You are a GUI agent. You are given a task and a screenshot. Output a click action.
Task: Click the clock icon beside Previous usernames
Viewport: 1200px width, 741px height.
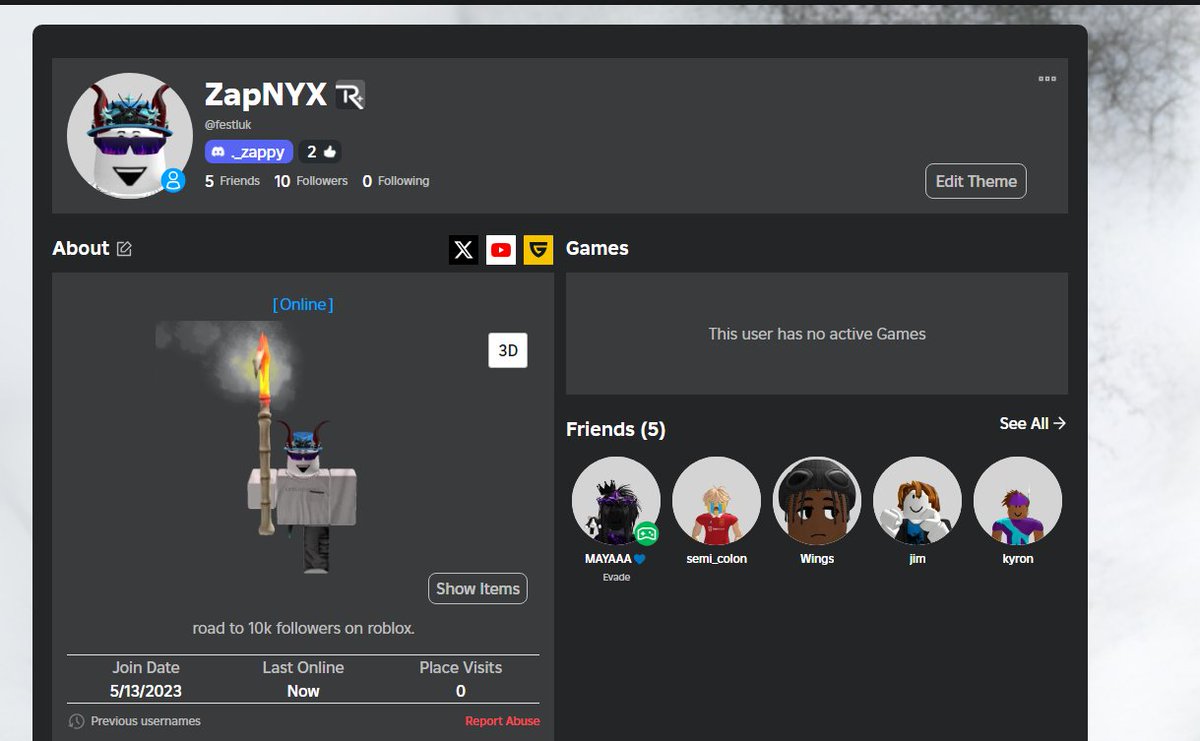pyautogui.click(x=77, y=720)
